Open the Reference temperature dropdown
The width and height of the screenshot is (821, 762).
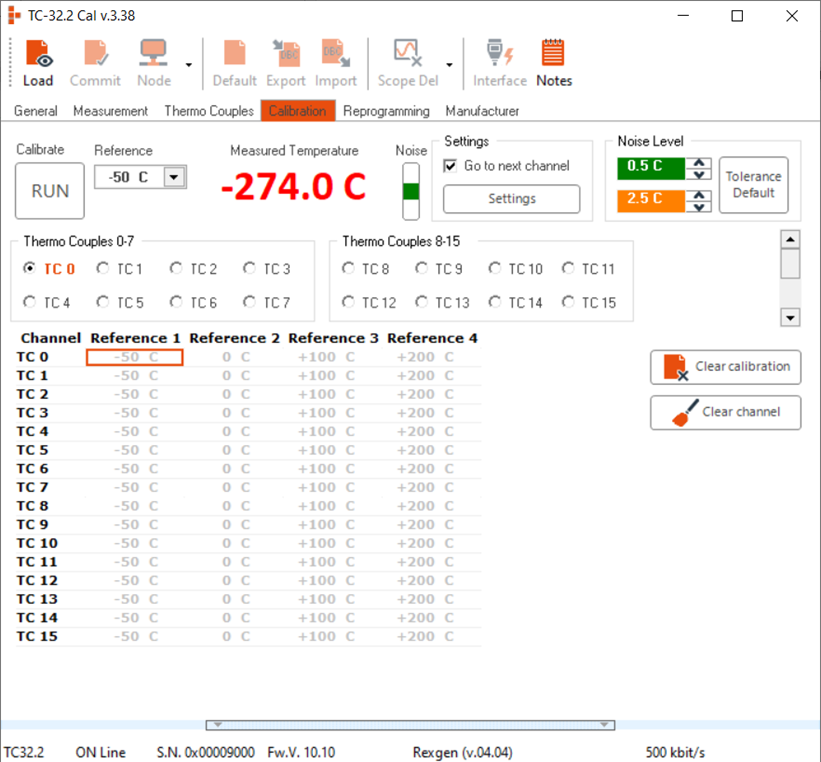click(174, 177)
